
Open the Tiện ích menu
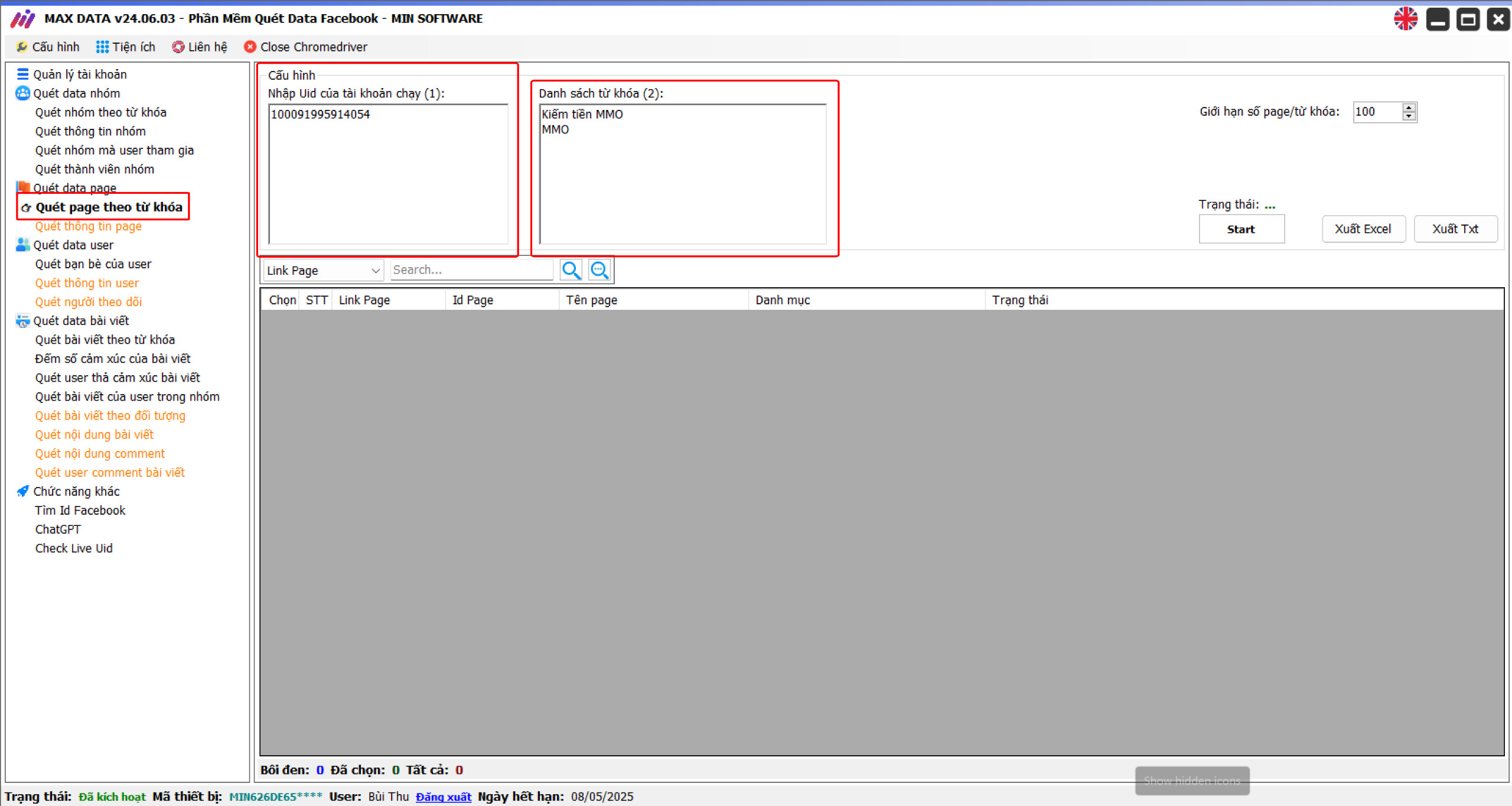point(126,47)
